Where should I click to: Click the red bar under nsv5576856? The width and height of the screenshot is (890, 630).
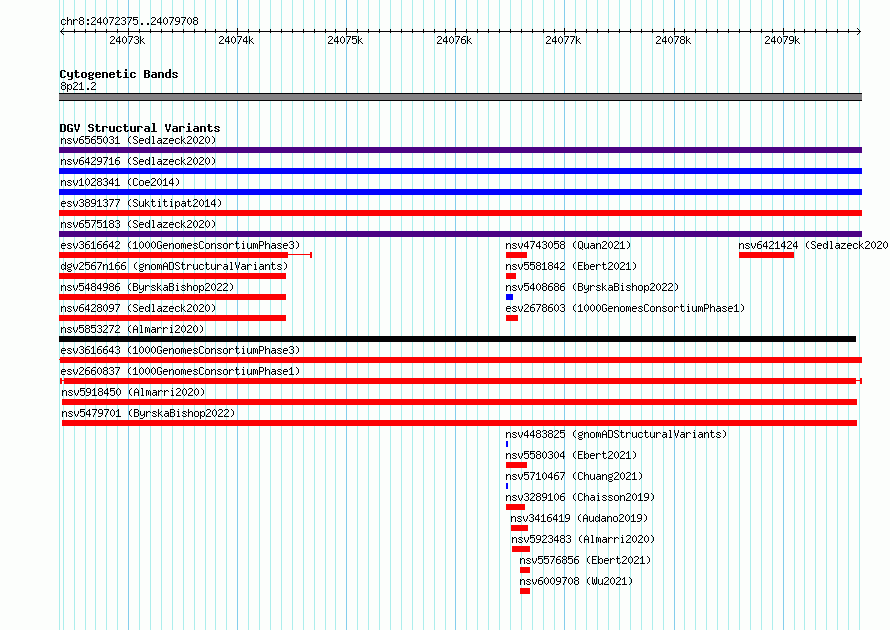(x=525, y=570)
